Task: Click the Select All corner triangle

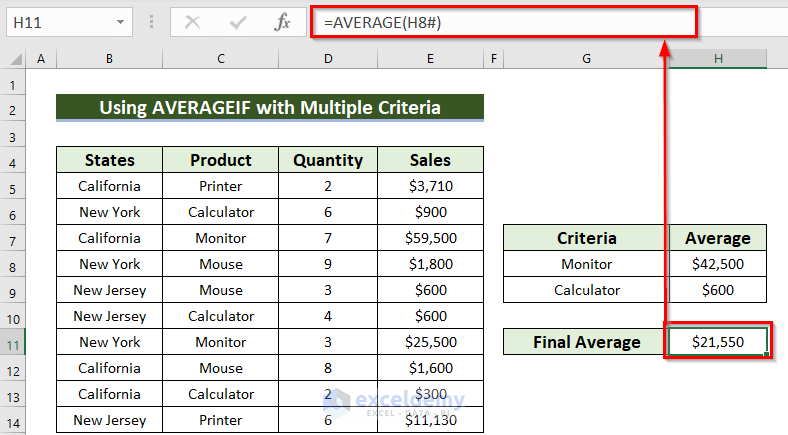Action: [14, 60]
